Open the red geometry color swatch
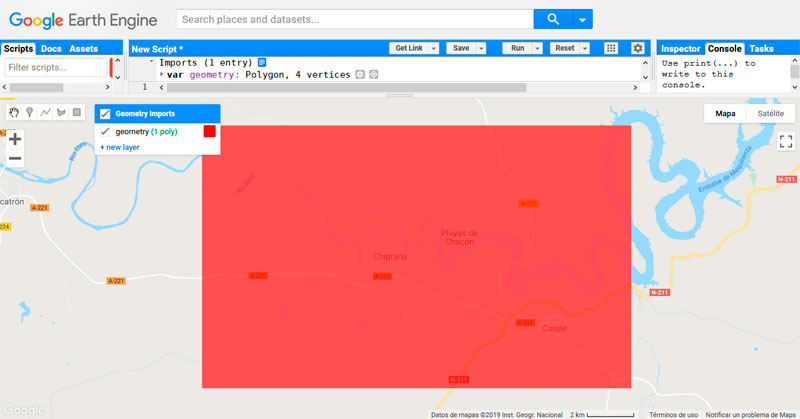The width and height of the screenshot is (800, 419). coord(210,131)
